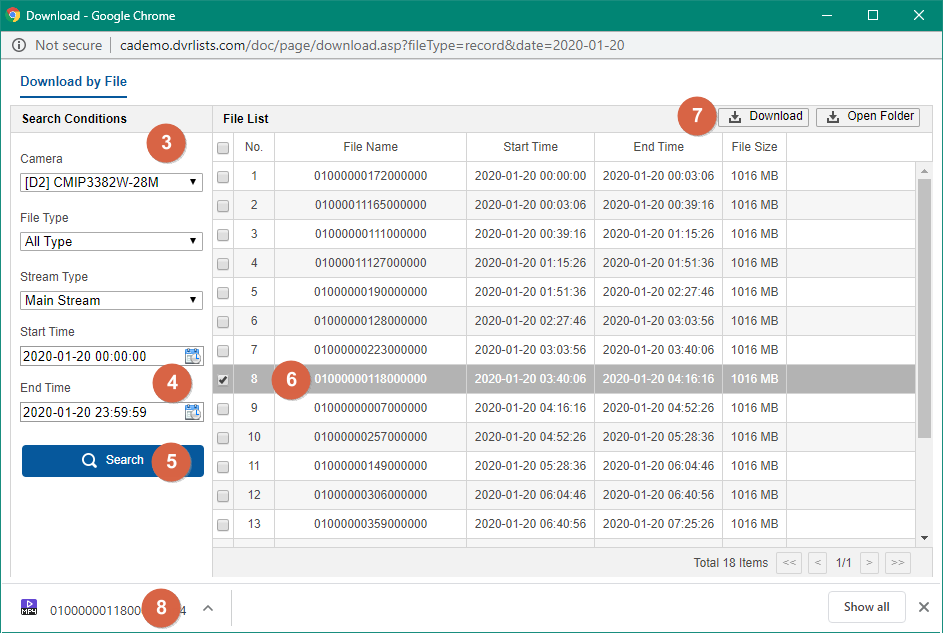The height and width of the screenshot is (633, 943).
Task: Open the downloaded file options chevron
Action: [x=208, y=607]
